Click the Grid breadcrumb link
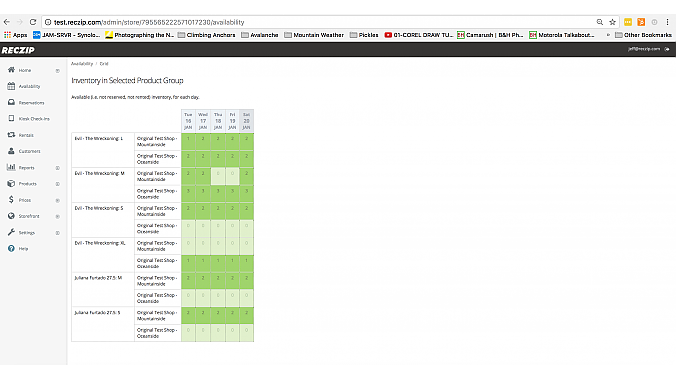Image resolution: width=676 pixels, height=380 pixels. [x=104, y=63]
